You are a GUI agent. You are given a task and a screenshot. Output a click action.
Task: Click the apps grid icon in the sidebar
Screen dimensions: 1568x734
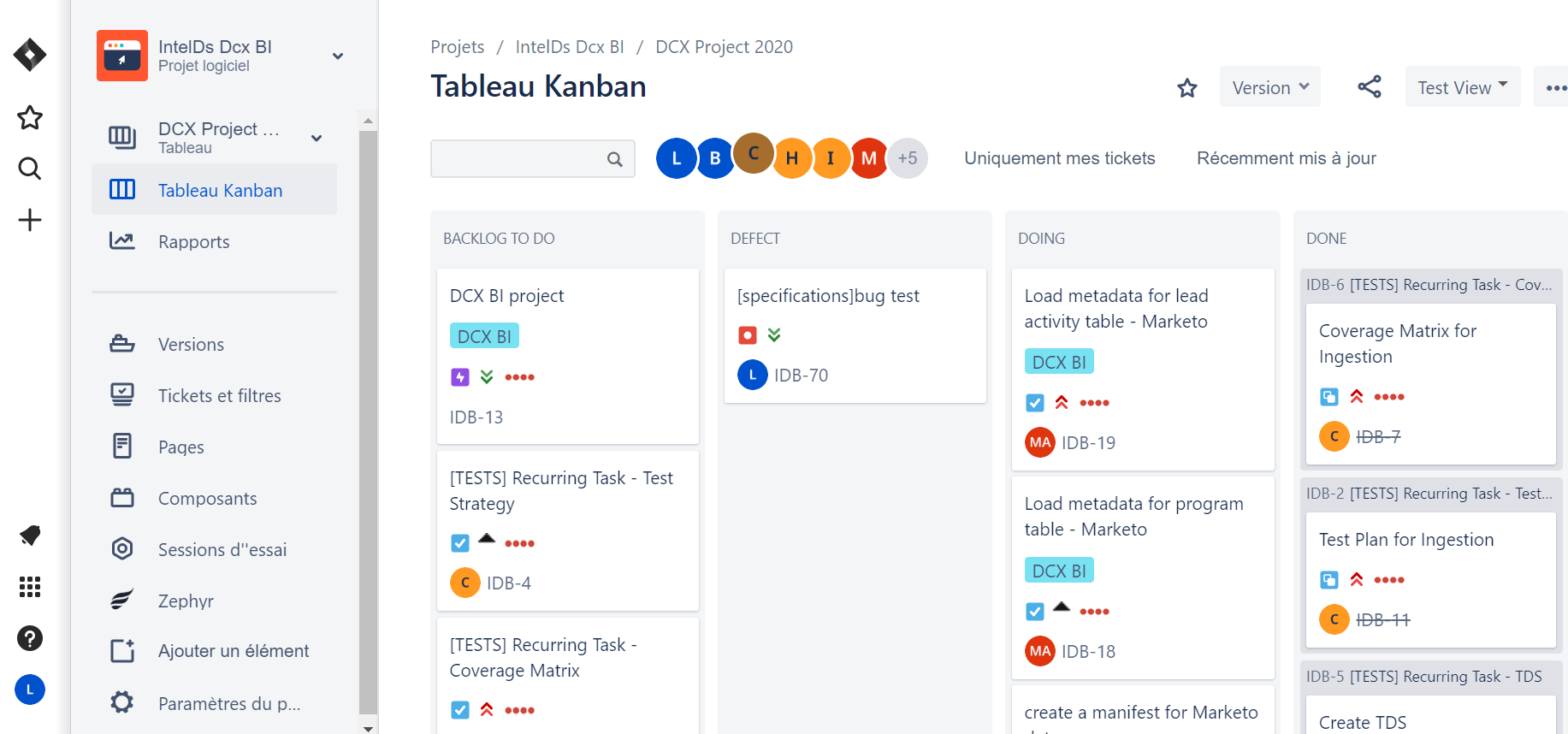[29, 587]
